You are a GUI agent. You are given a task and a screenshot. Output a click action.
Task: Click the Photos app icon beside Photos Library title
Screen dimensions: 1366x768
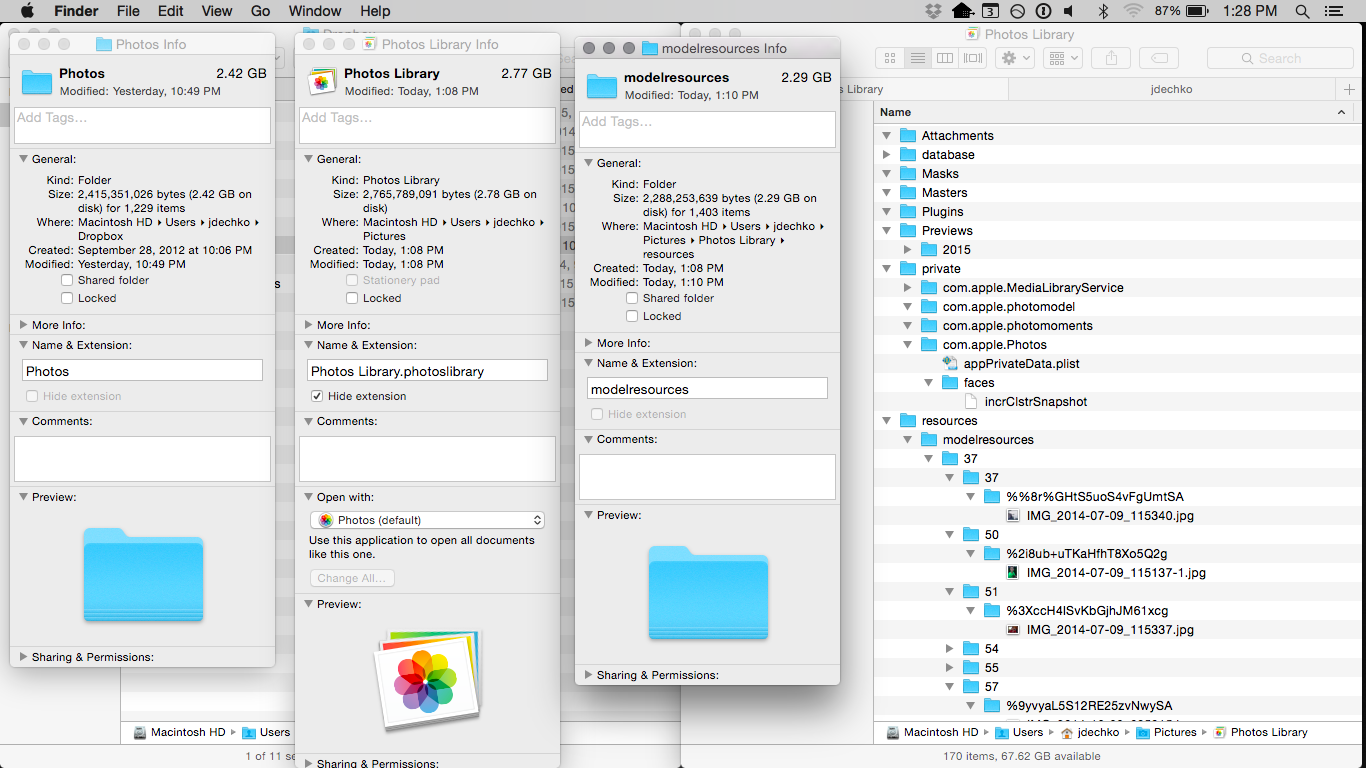pyautogui.click(x=321, y=81)
